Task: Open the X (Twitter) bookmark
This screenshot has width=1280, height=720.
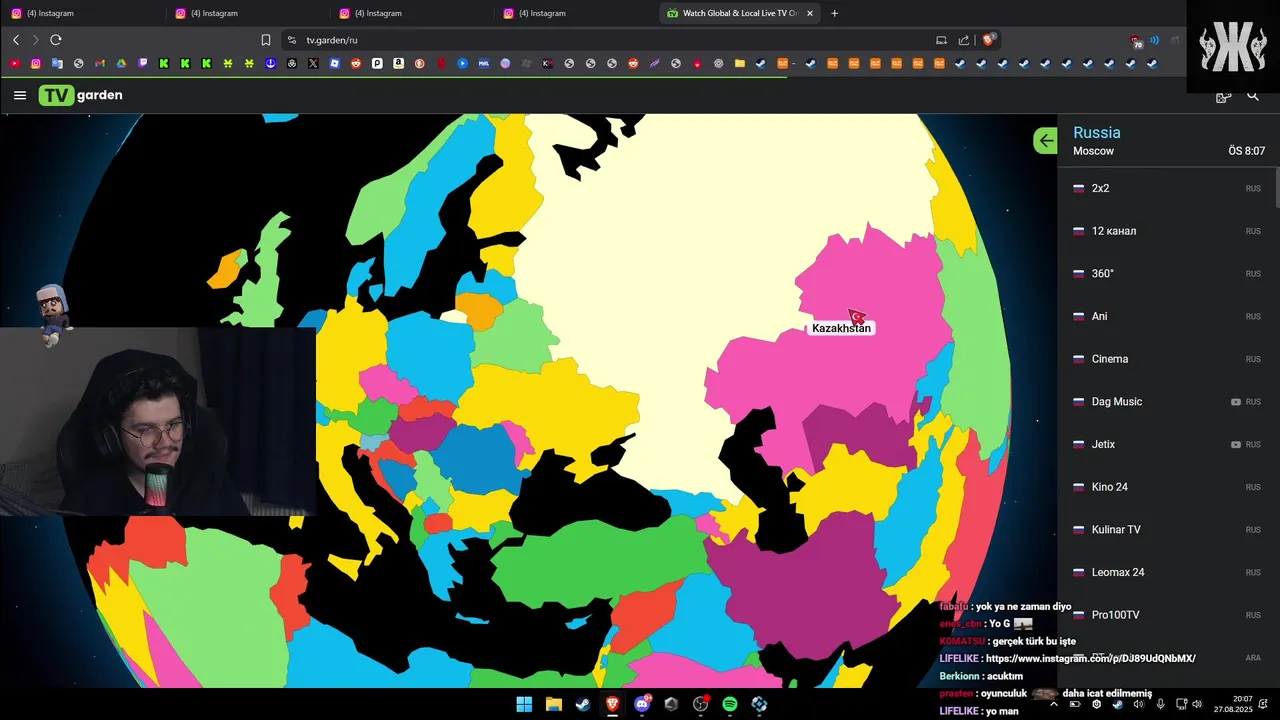Action: 313,63
